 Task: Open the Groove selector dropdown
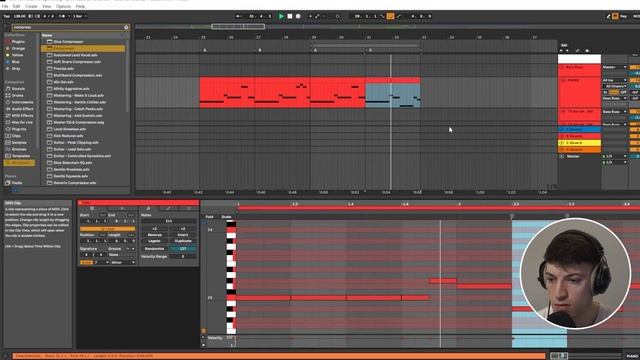pos(122,255)
